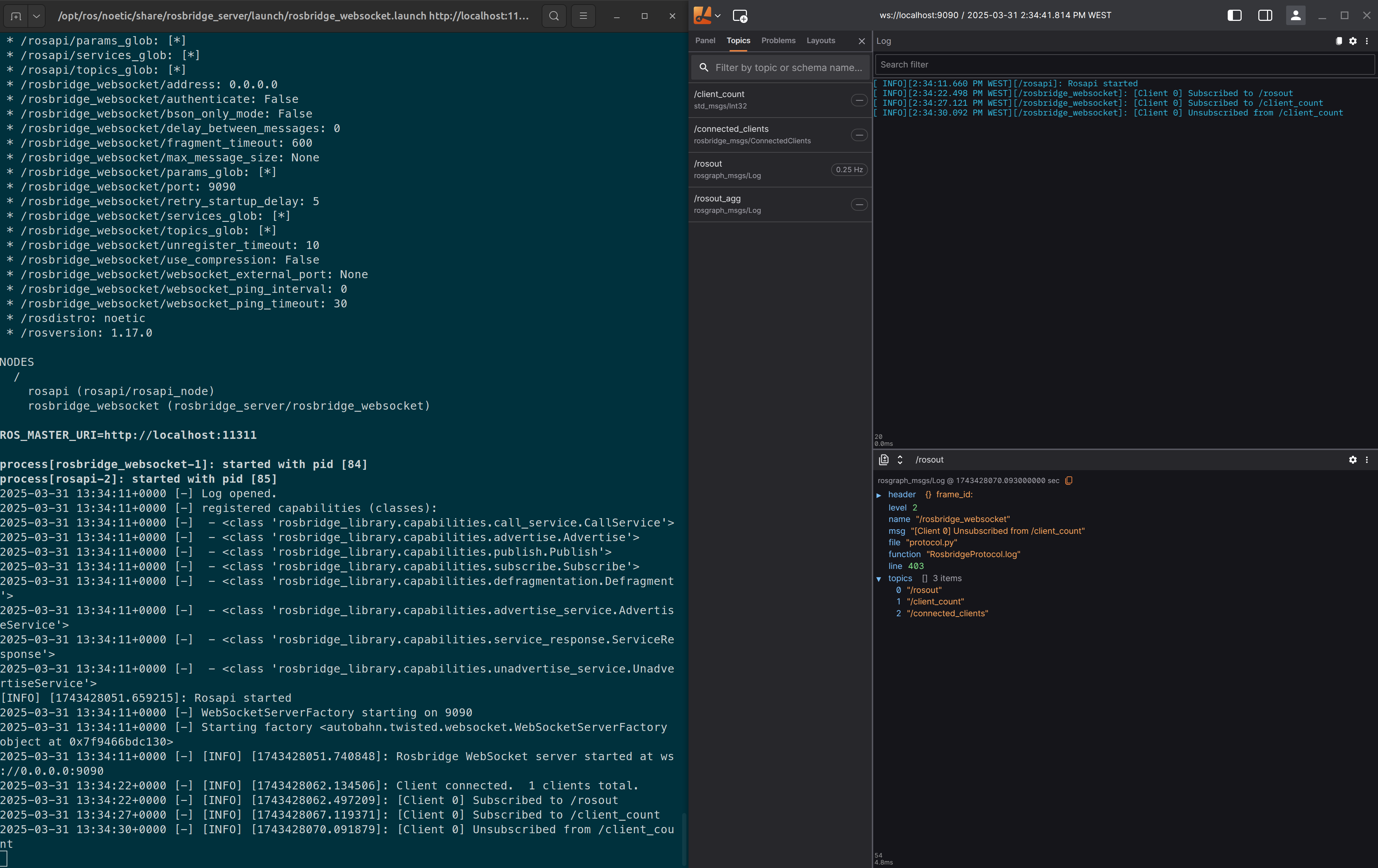1378x868 pixels.
Task: Click the magnifier icon in topic filter
Action: click(704, 67)
